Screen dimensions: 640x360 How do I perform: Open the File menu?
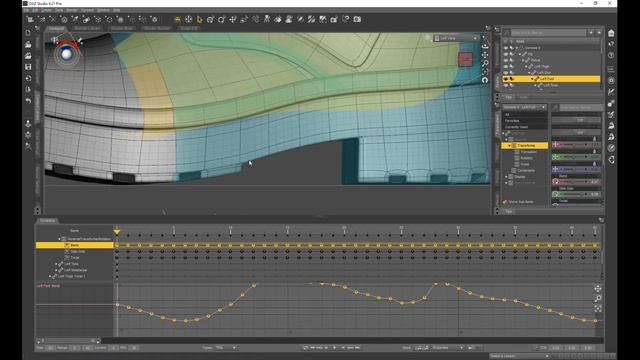pos(26,10)
